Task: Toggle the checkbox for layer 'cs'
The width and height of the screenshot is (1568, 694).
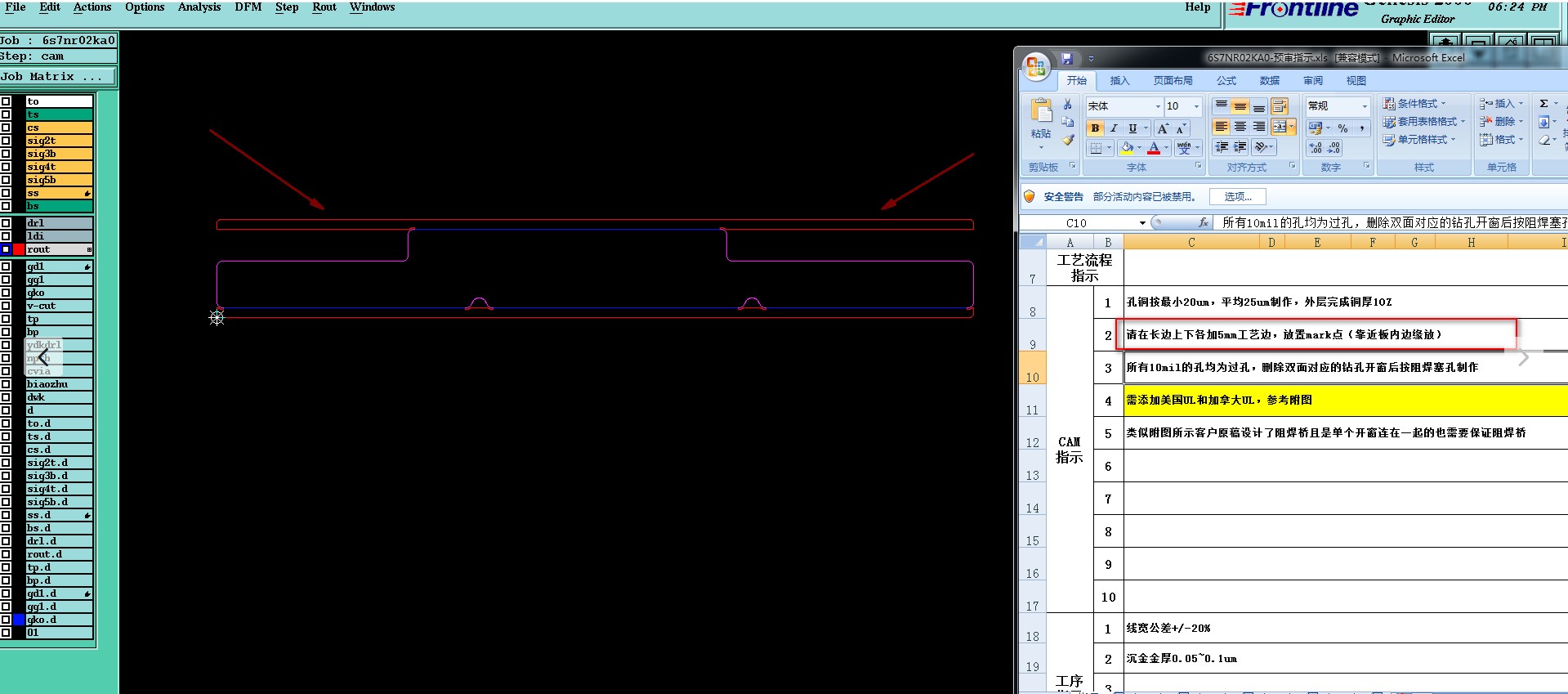Action: [x=6, y=128]
